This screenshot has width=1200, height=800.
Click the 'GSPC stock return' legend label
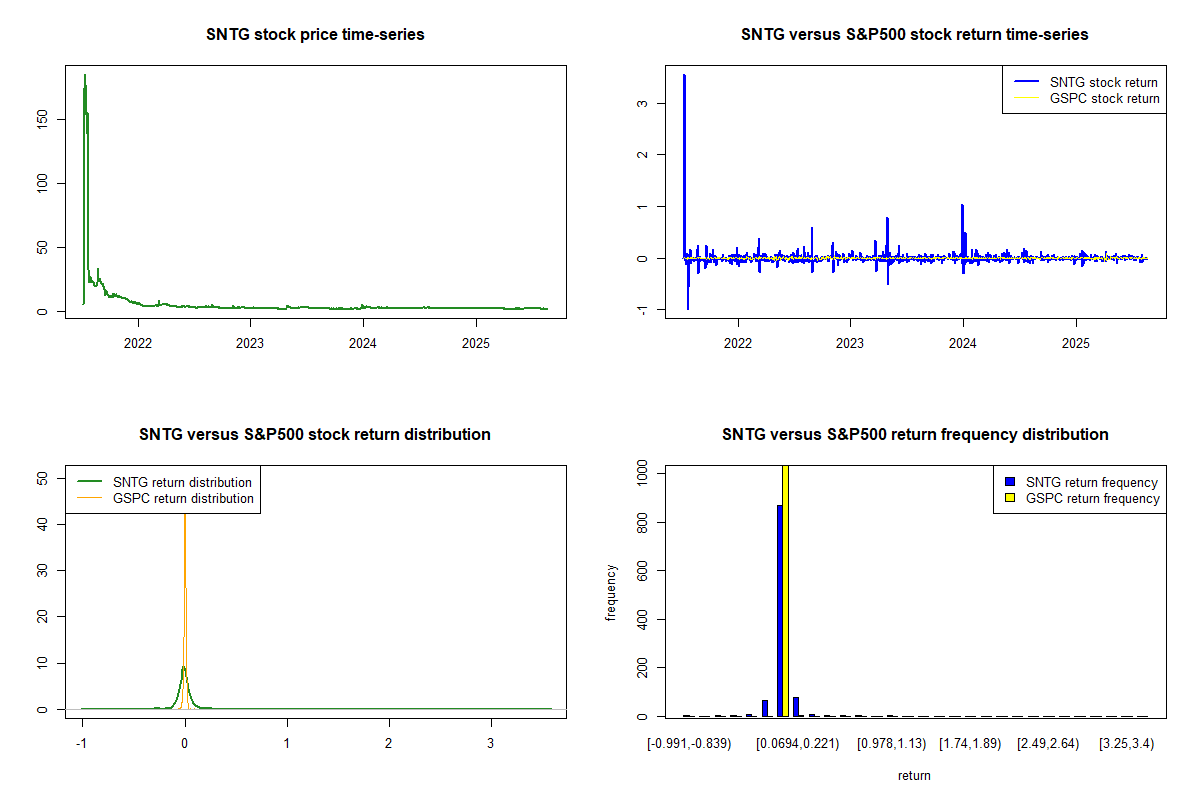(x=1104, y=99)
